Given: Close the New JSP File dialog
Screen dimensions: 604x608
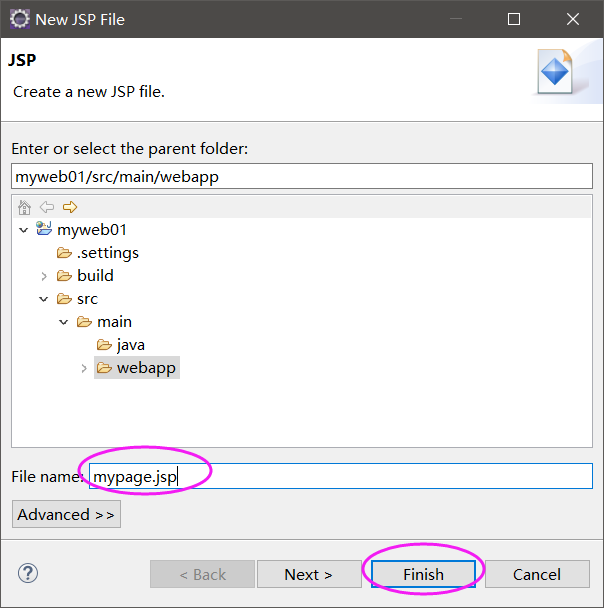Looking at the screenshot, I should 573,19.
